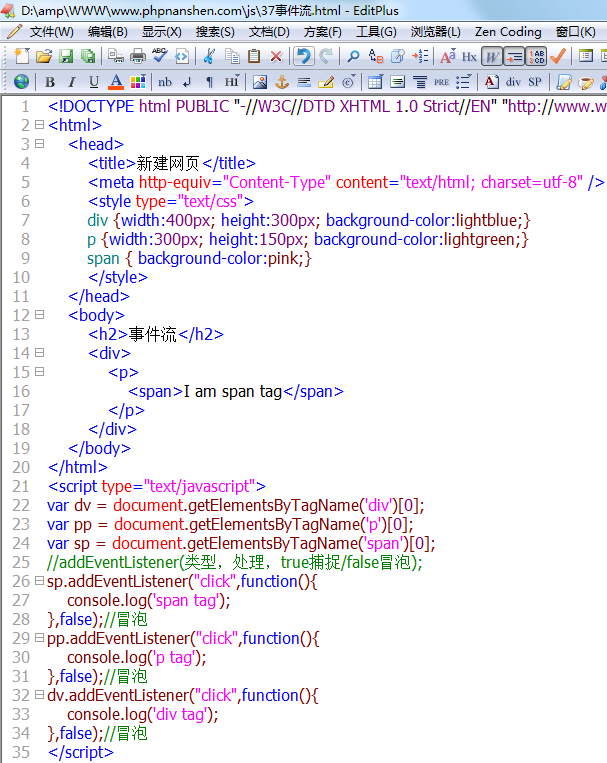Open the color palette grid picker
Screen dimensions: 607x763
[x=138, y=82]
